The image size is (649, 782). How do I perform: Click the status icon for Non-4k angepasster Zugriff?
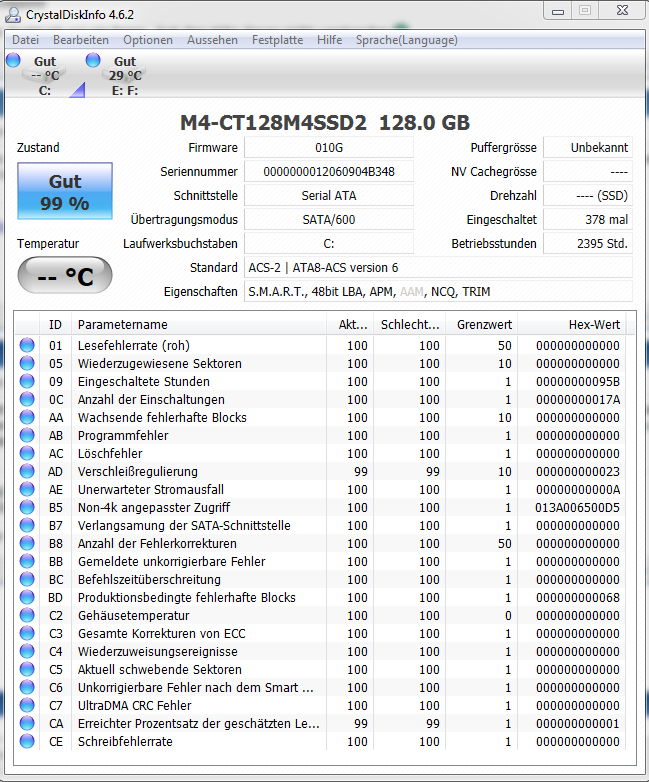point(27,507)
